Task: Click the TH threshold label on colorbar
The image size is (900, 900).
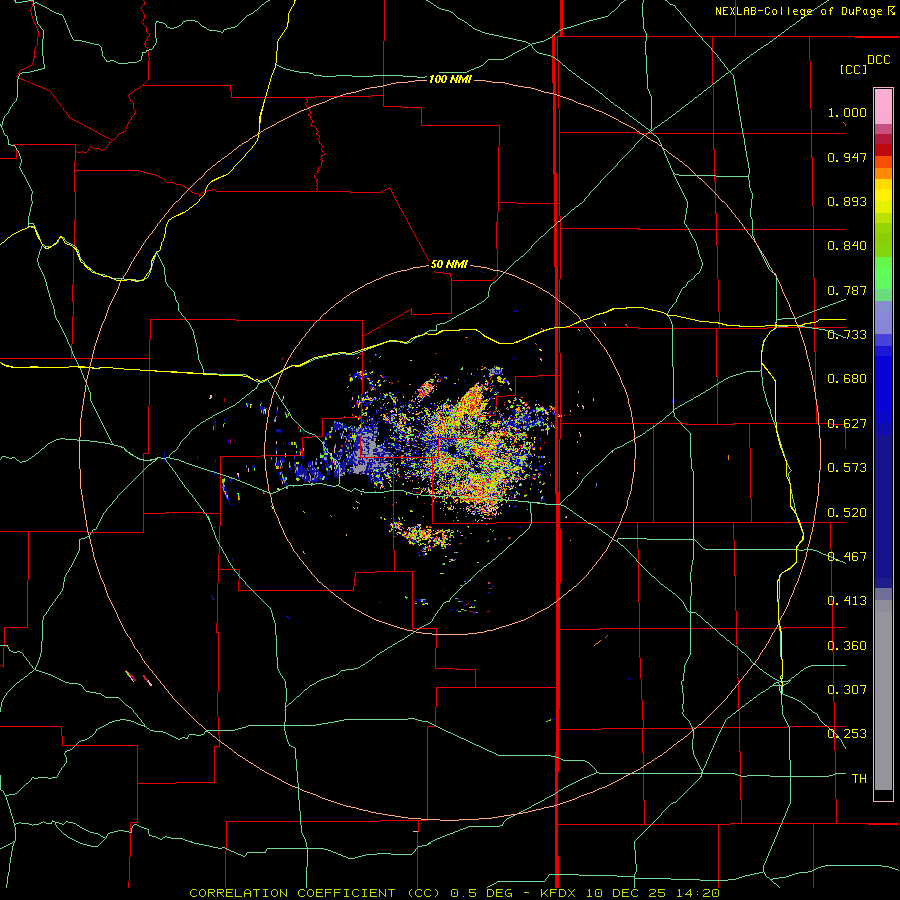Action: (x=859, y=779)
